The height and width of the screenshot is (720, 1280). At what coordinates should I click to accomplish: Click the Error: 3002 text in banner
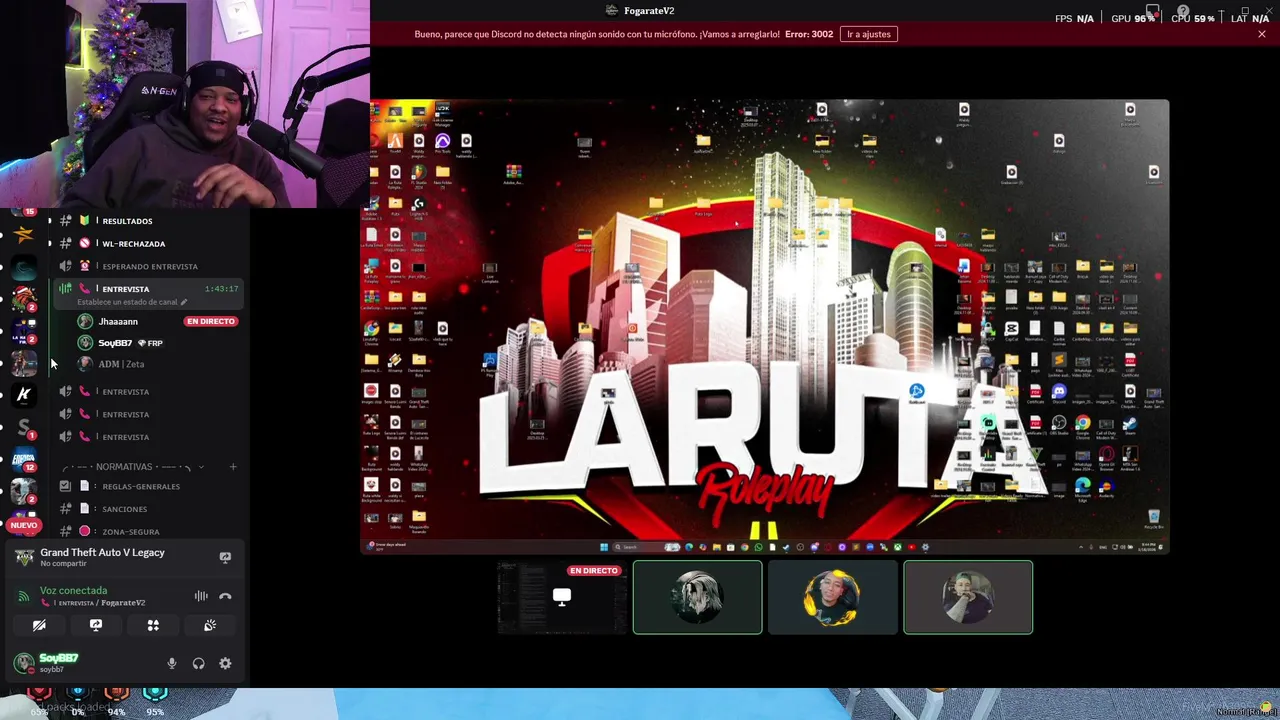pos(809,34)
